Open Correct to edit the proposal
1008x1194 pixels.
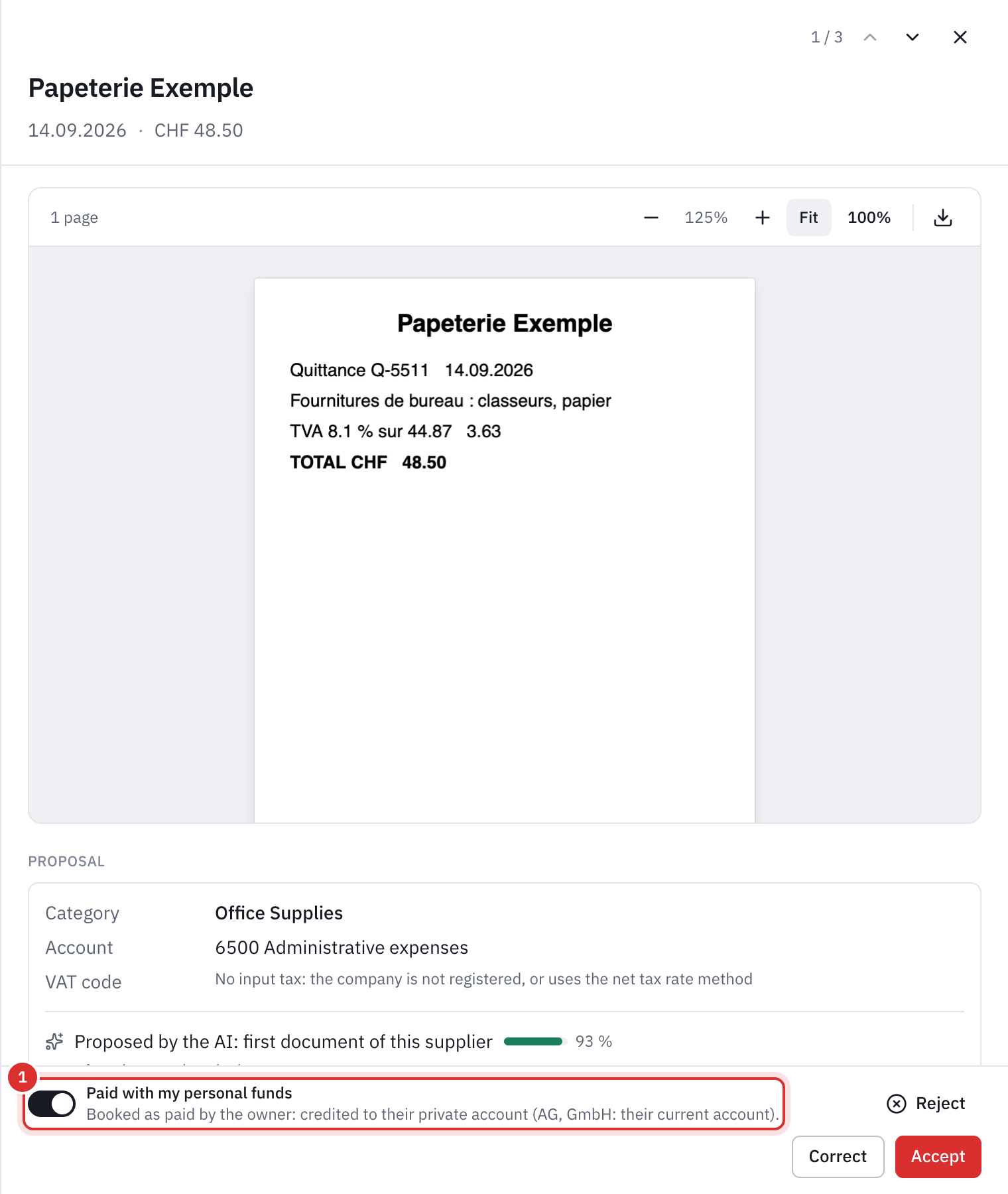click(838, 1156)
